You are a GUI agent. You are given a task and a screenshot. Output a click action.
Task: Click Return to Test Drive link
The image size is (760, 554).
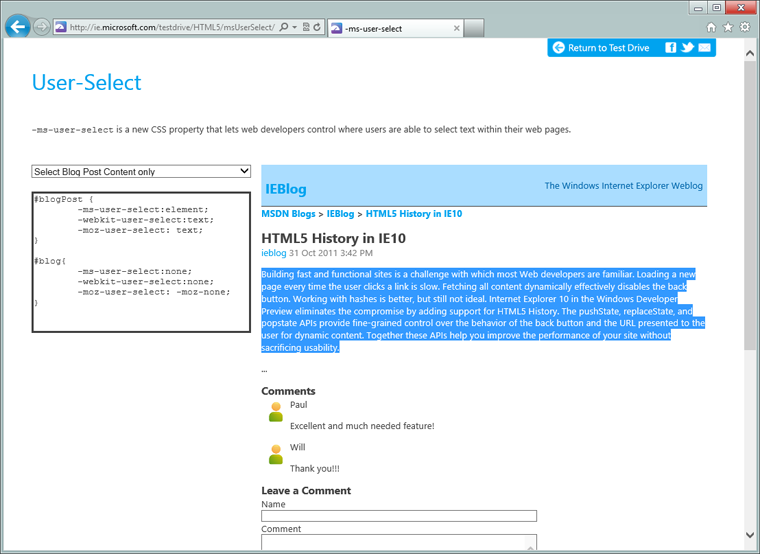(x=601, y=47)
